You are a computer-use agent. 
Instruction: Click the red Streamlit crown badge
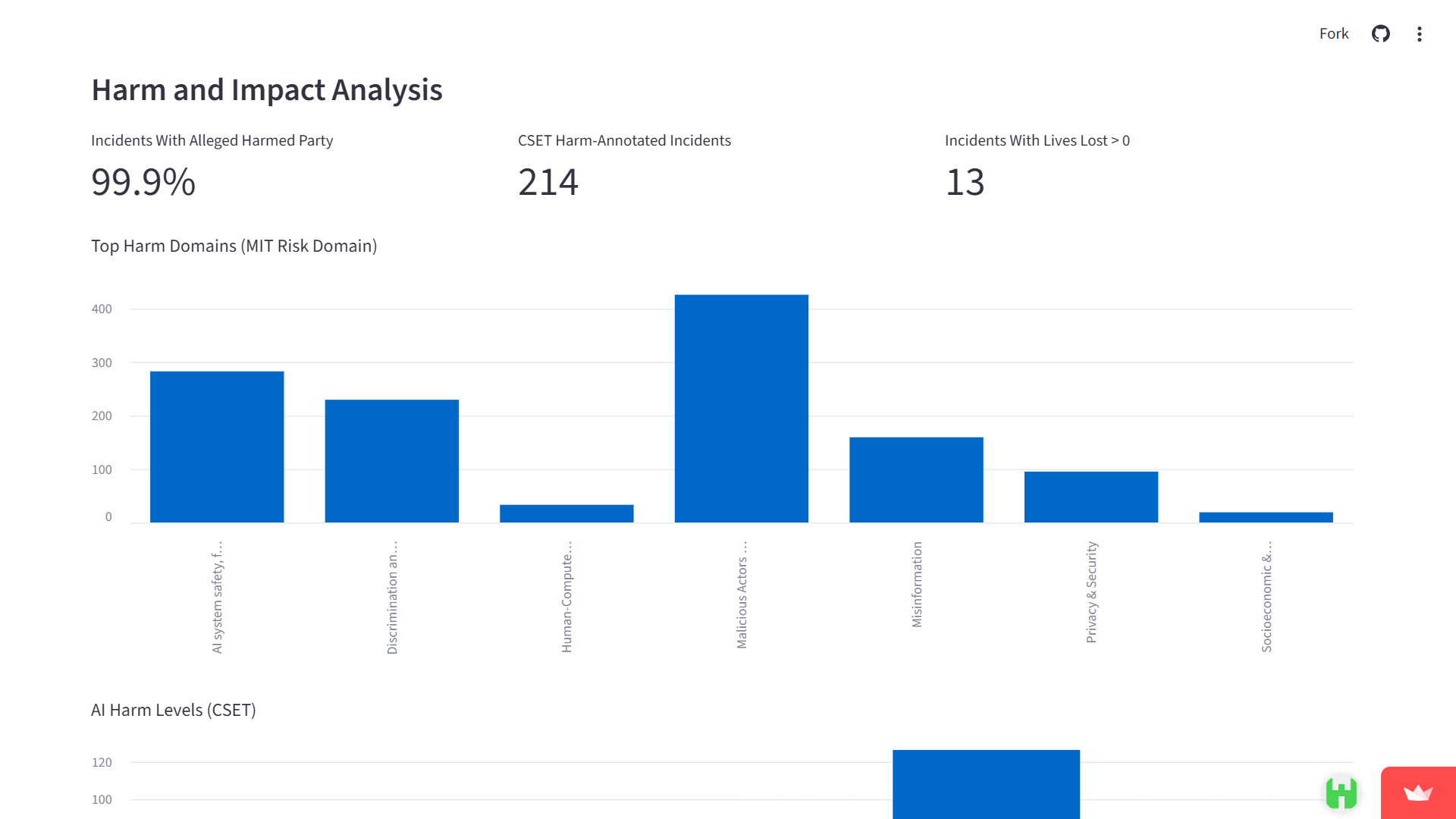click(1417, 793)
